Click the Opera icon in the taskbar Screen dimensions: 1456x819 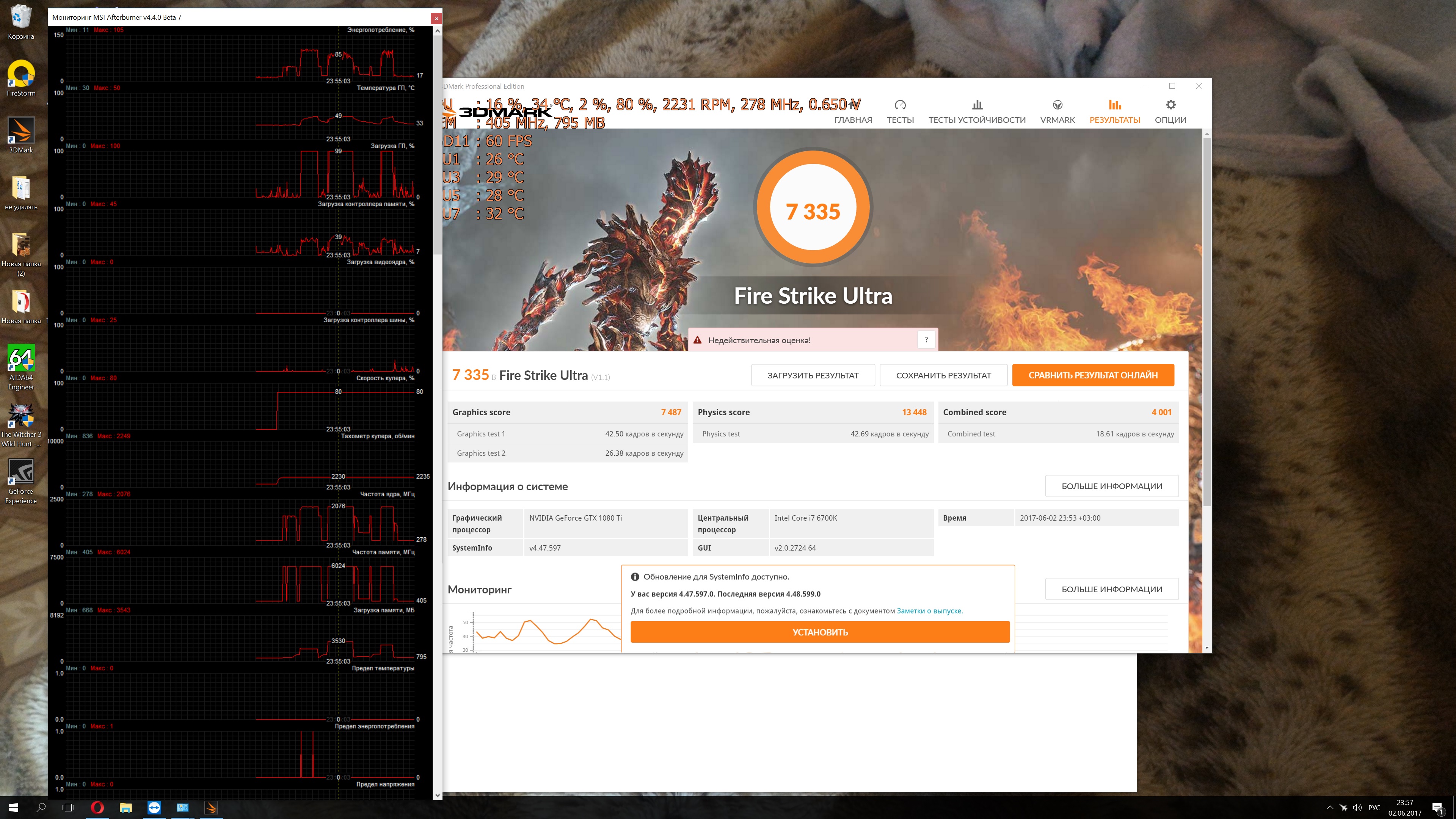click(x=97, y=808)
